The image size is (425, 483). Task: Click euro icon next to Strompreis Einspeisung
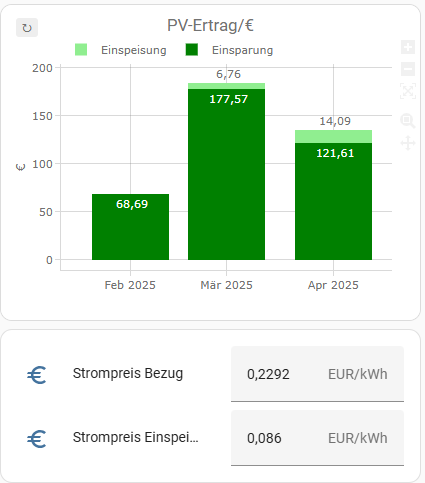click(37, 439)
